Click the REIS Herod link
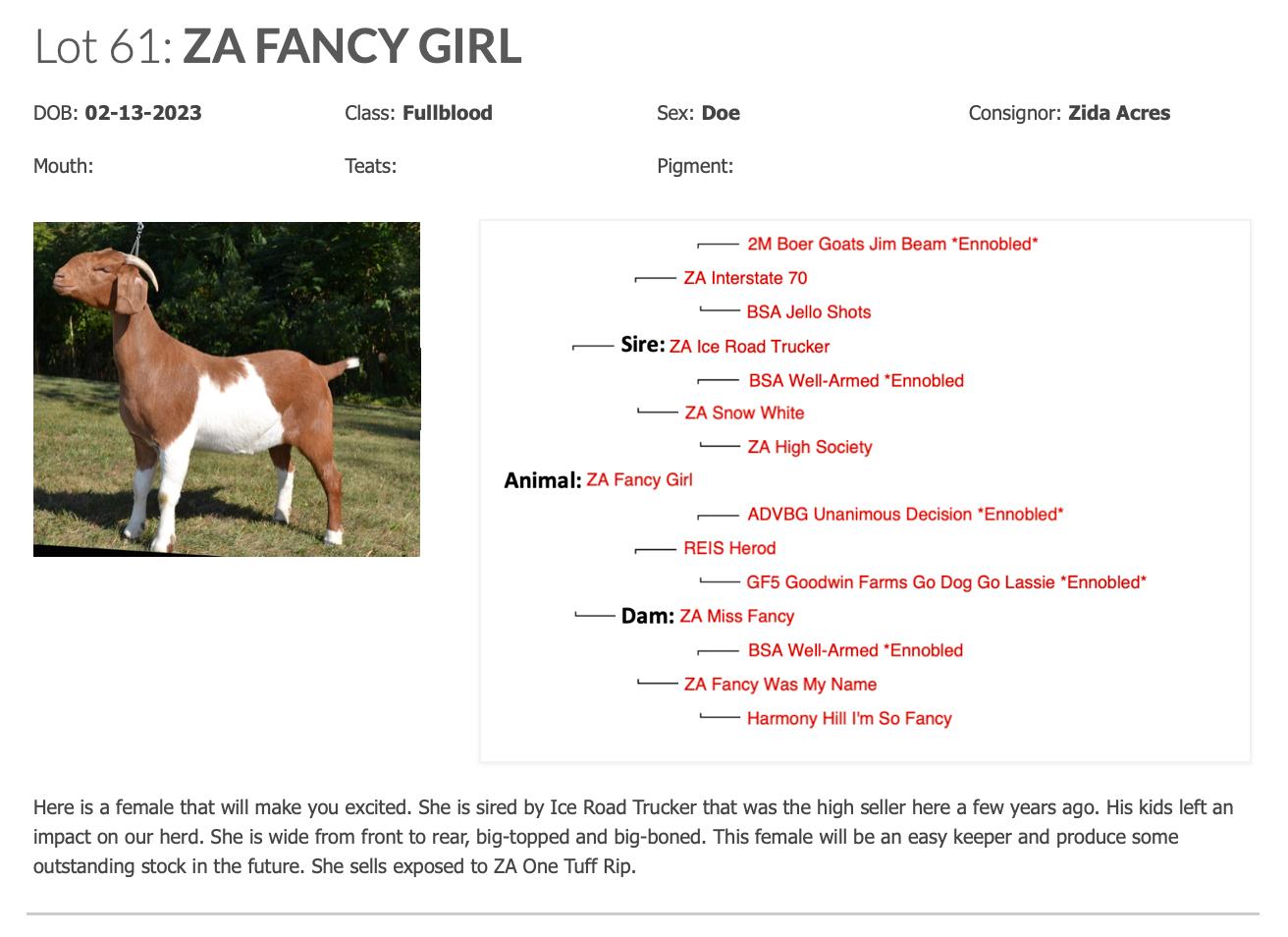 tap(729, 548)
